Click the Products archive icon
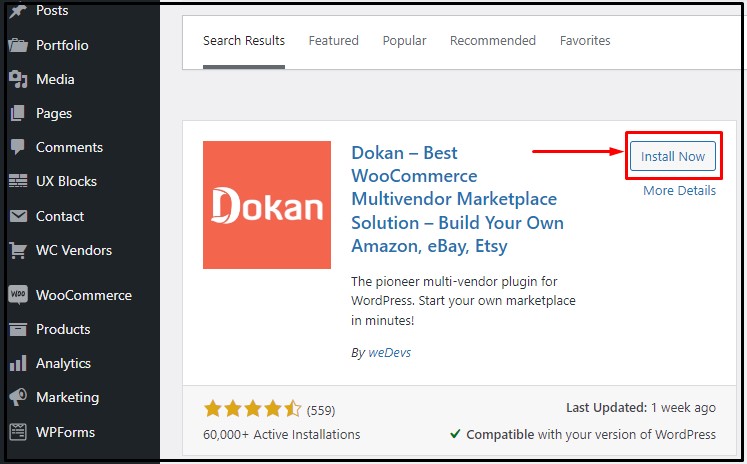Viewport: 747px width, 464px height. click(18, 329)
